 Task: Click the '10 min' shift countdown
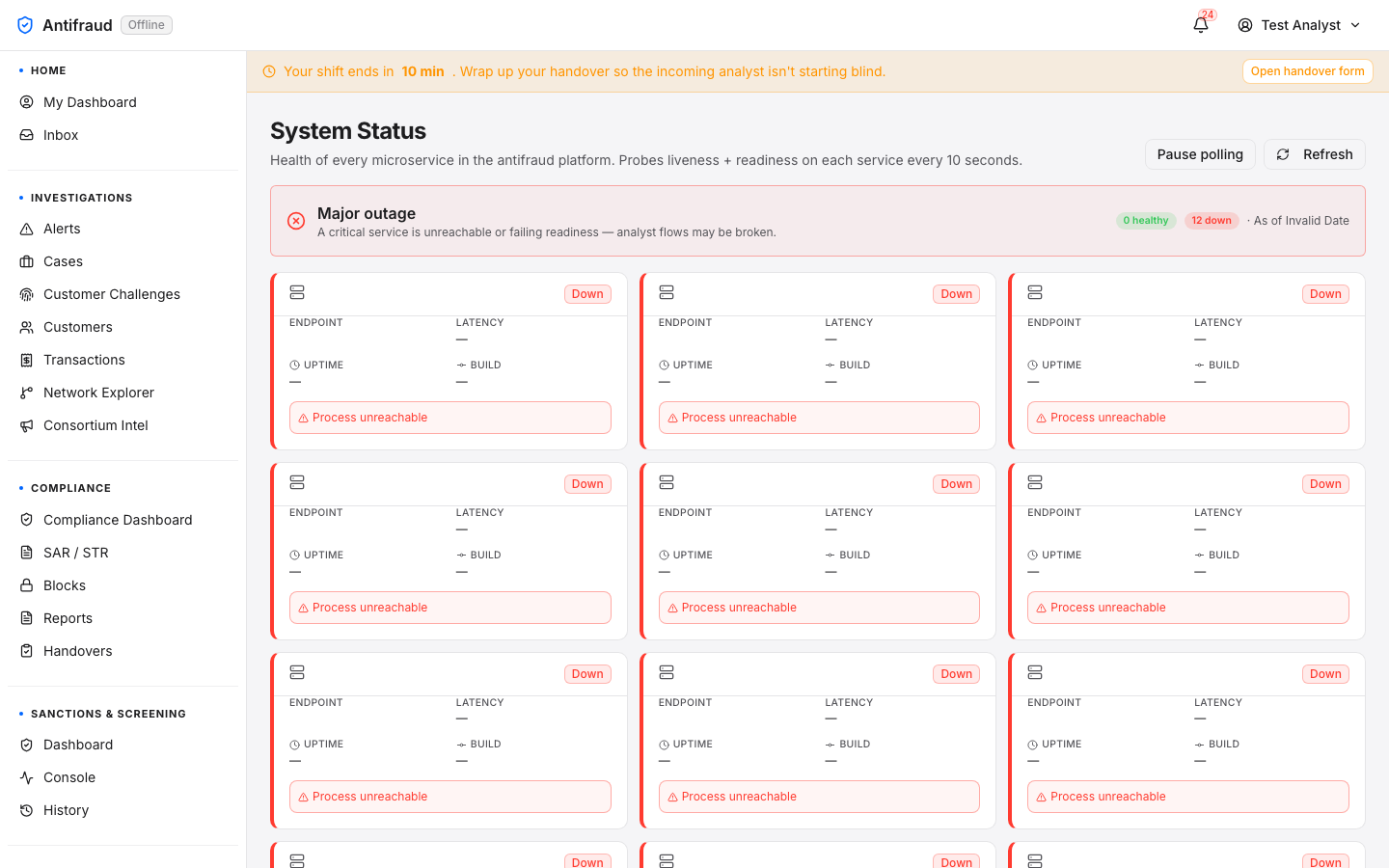point(422,71)
